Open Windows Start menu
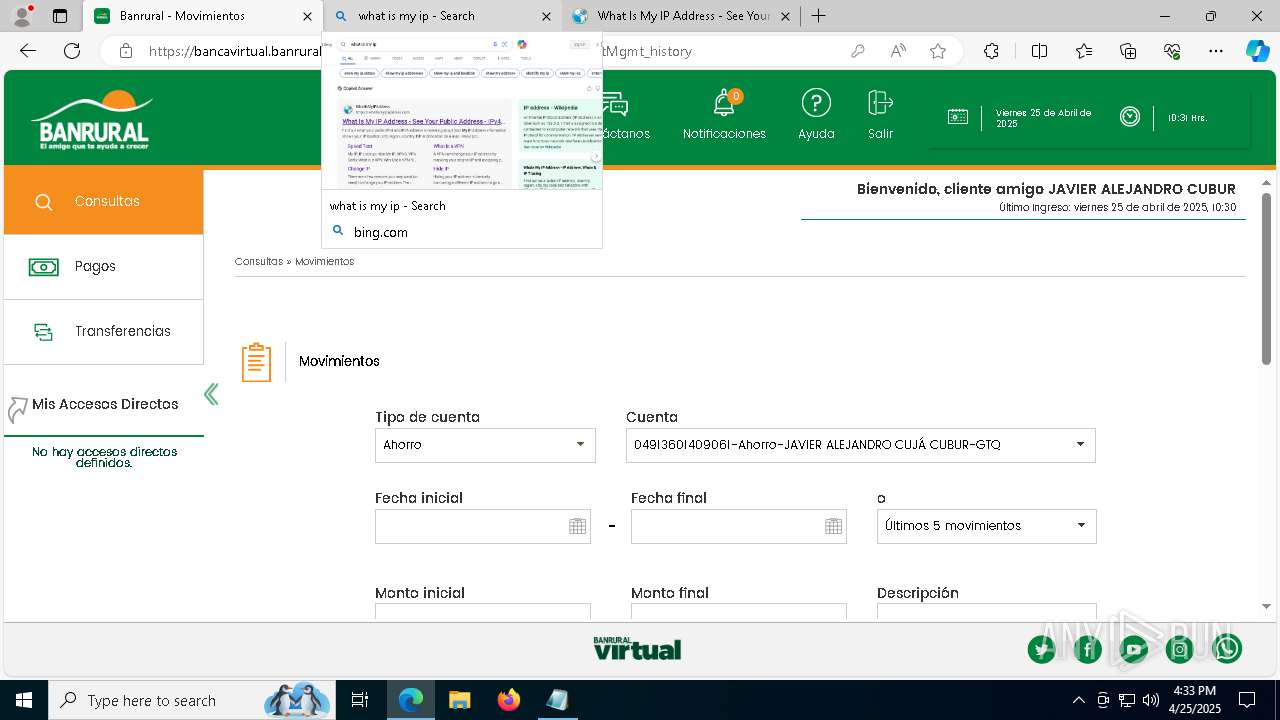Viewport: 1280px width, 720px height. pyautogui.click(x=24, y=700)
